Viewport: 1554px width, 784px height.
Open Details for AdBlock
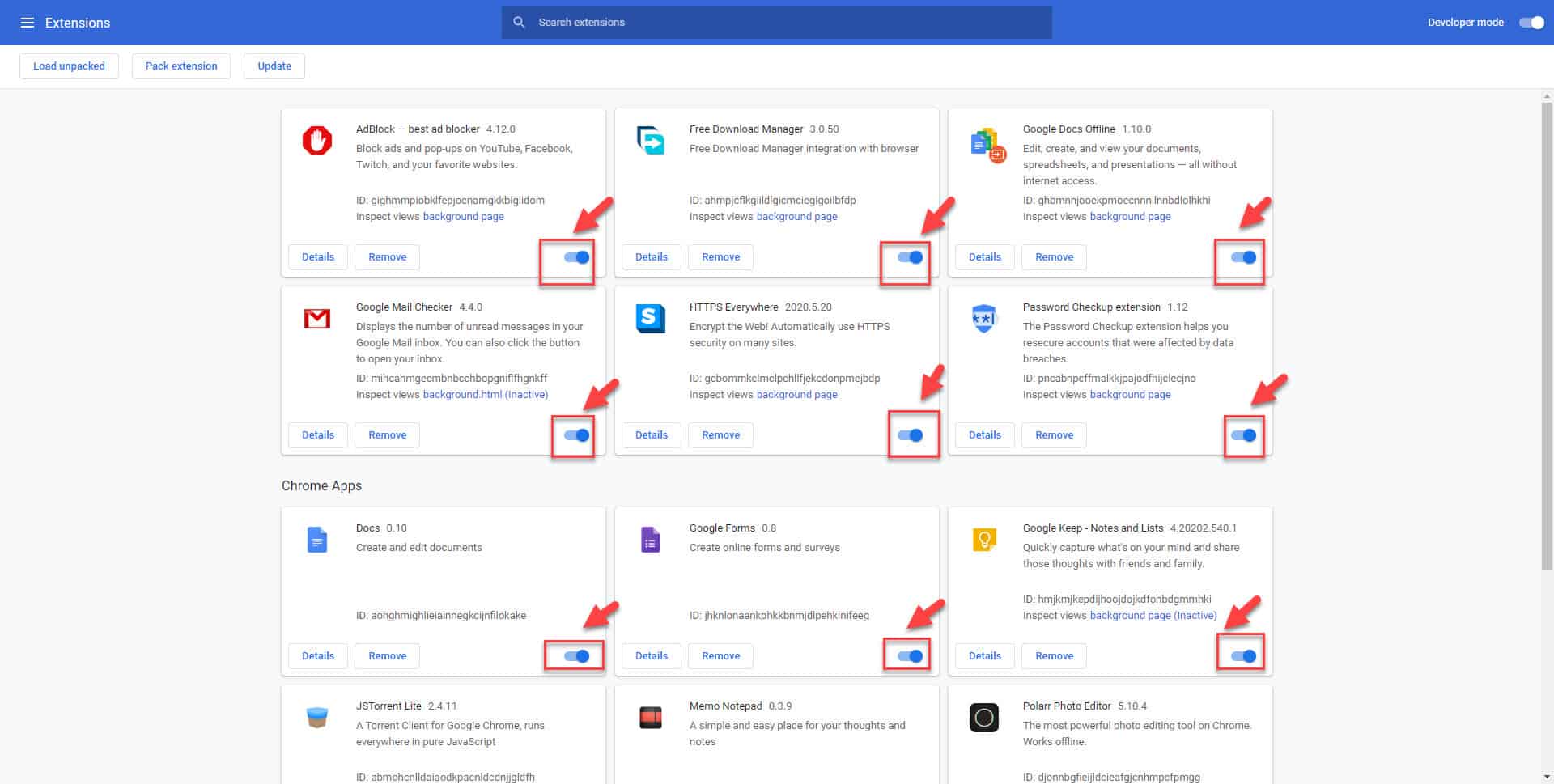click(x=318, y=257)
